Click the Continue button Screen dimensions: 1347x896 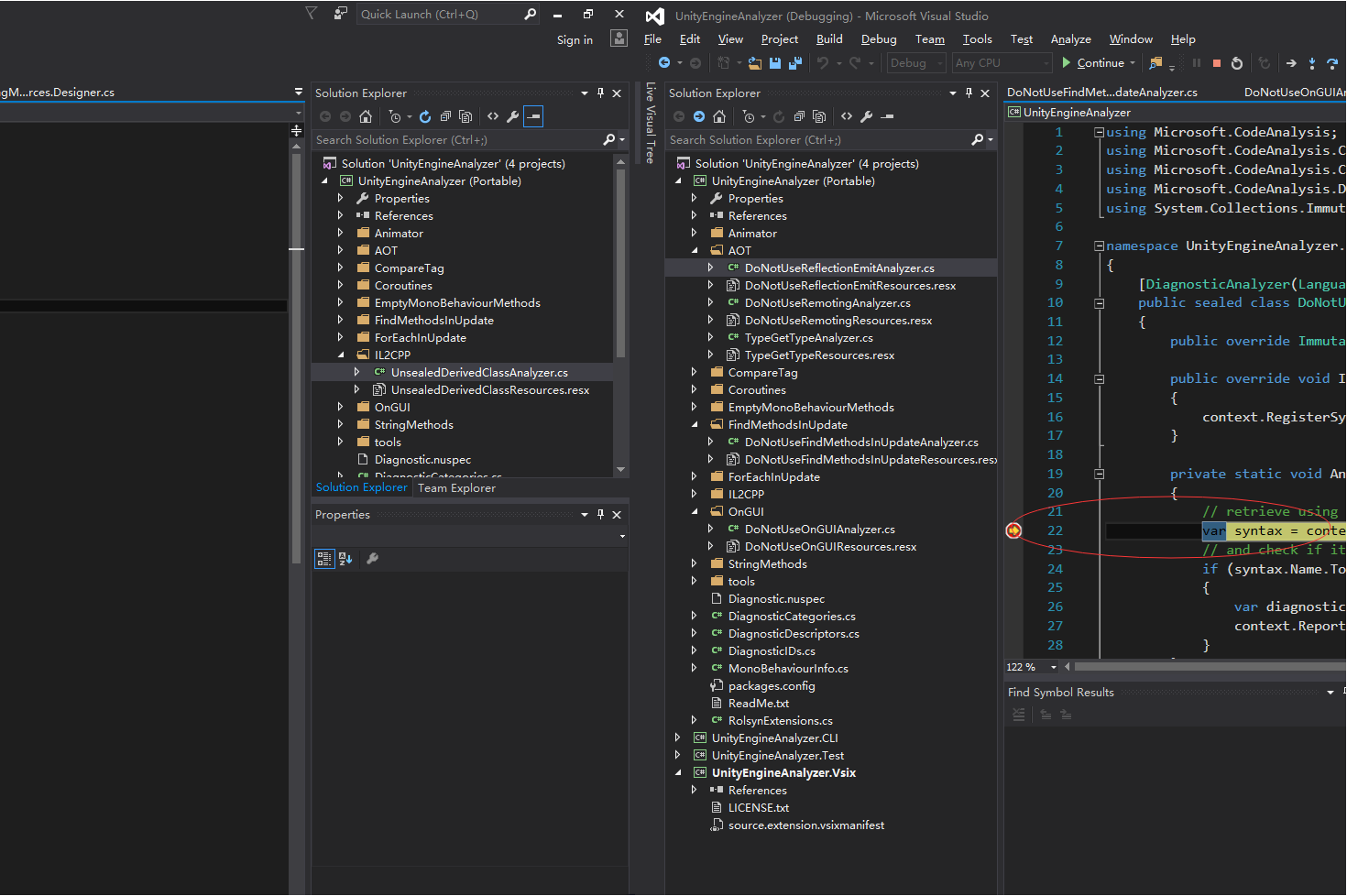pos(1092,63)
